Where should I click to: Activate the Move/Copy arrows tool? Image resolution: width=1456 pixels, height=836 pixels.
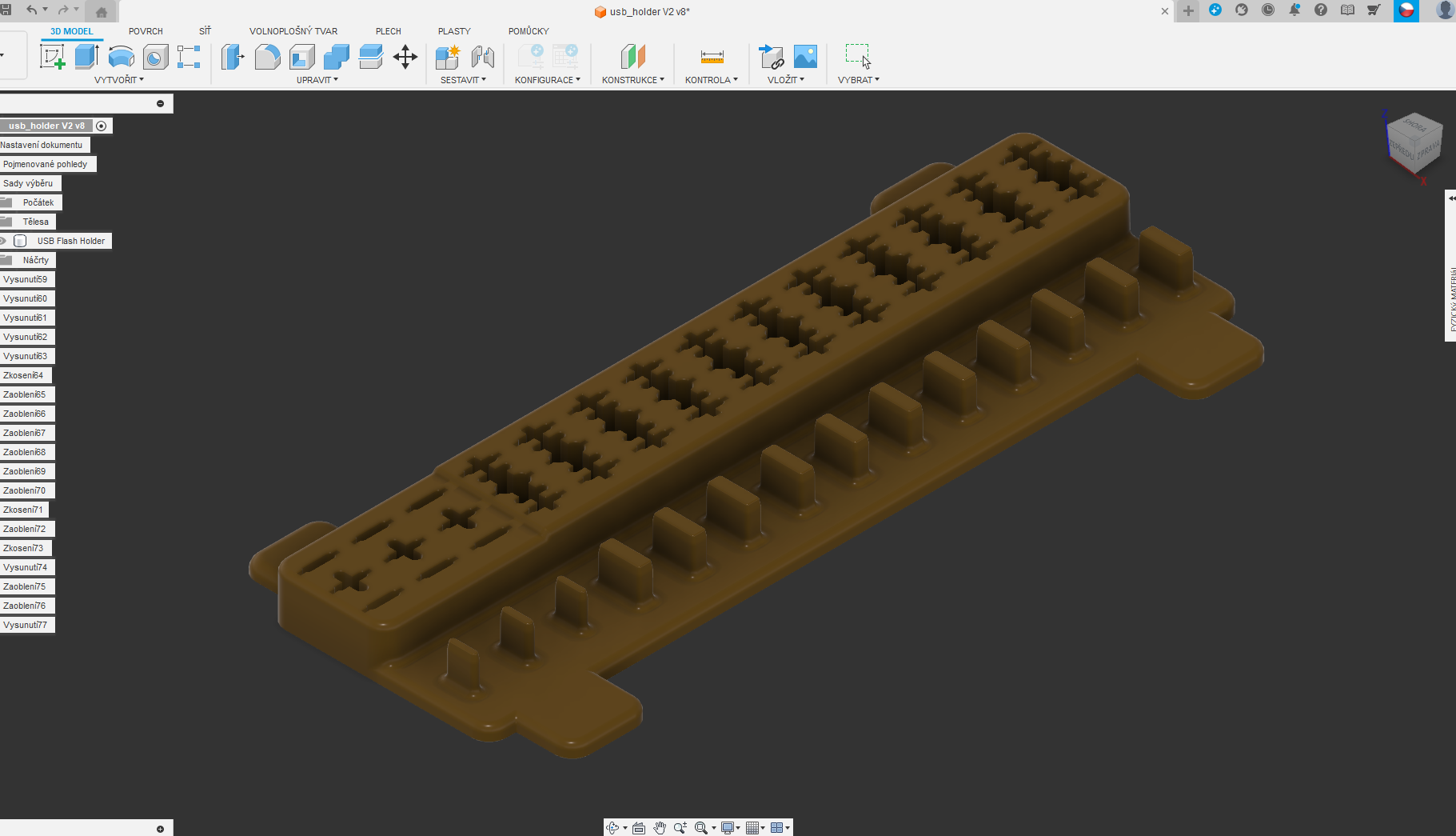click(405, 57)
